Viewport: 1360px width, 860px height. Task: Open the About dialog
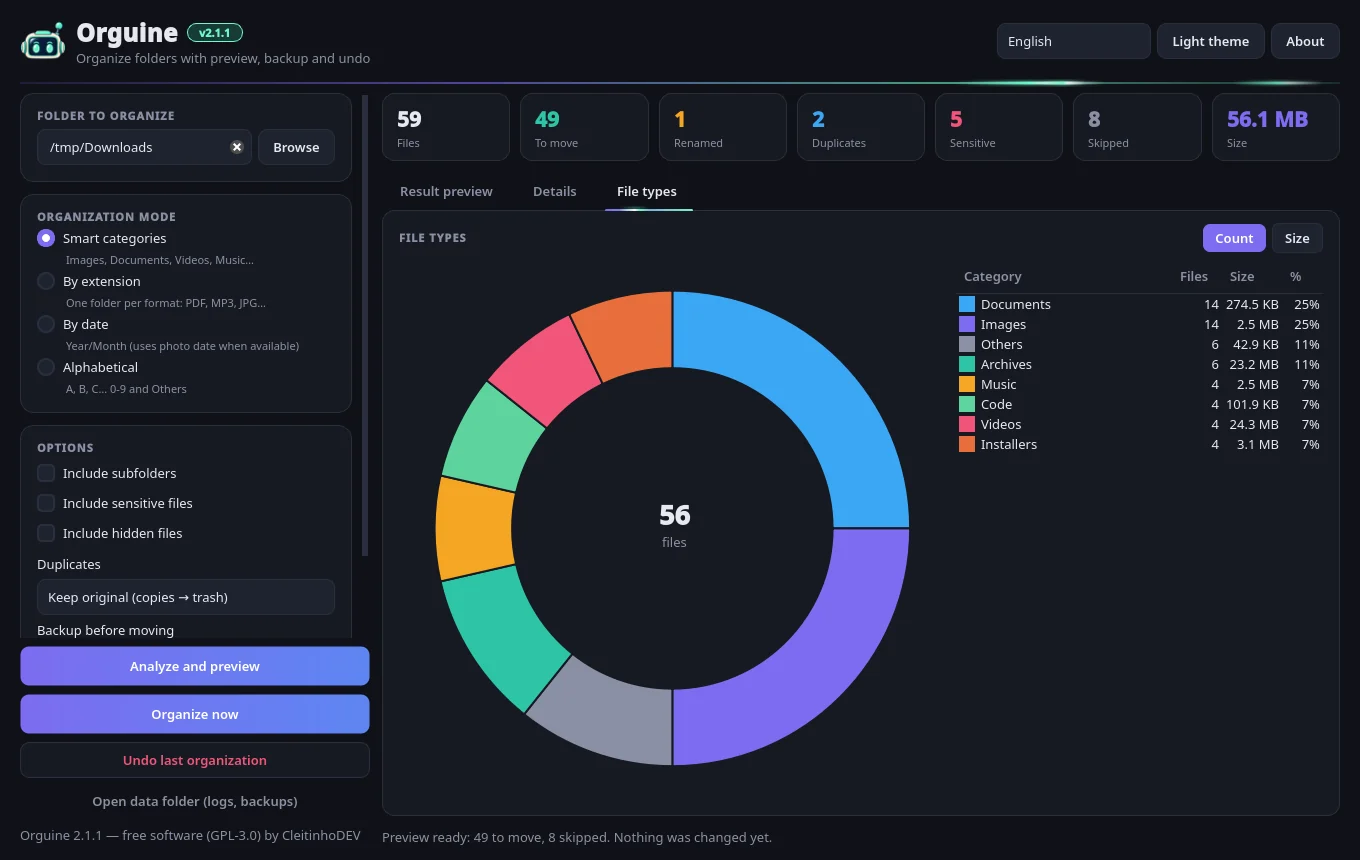[x=1305, y=41]
